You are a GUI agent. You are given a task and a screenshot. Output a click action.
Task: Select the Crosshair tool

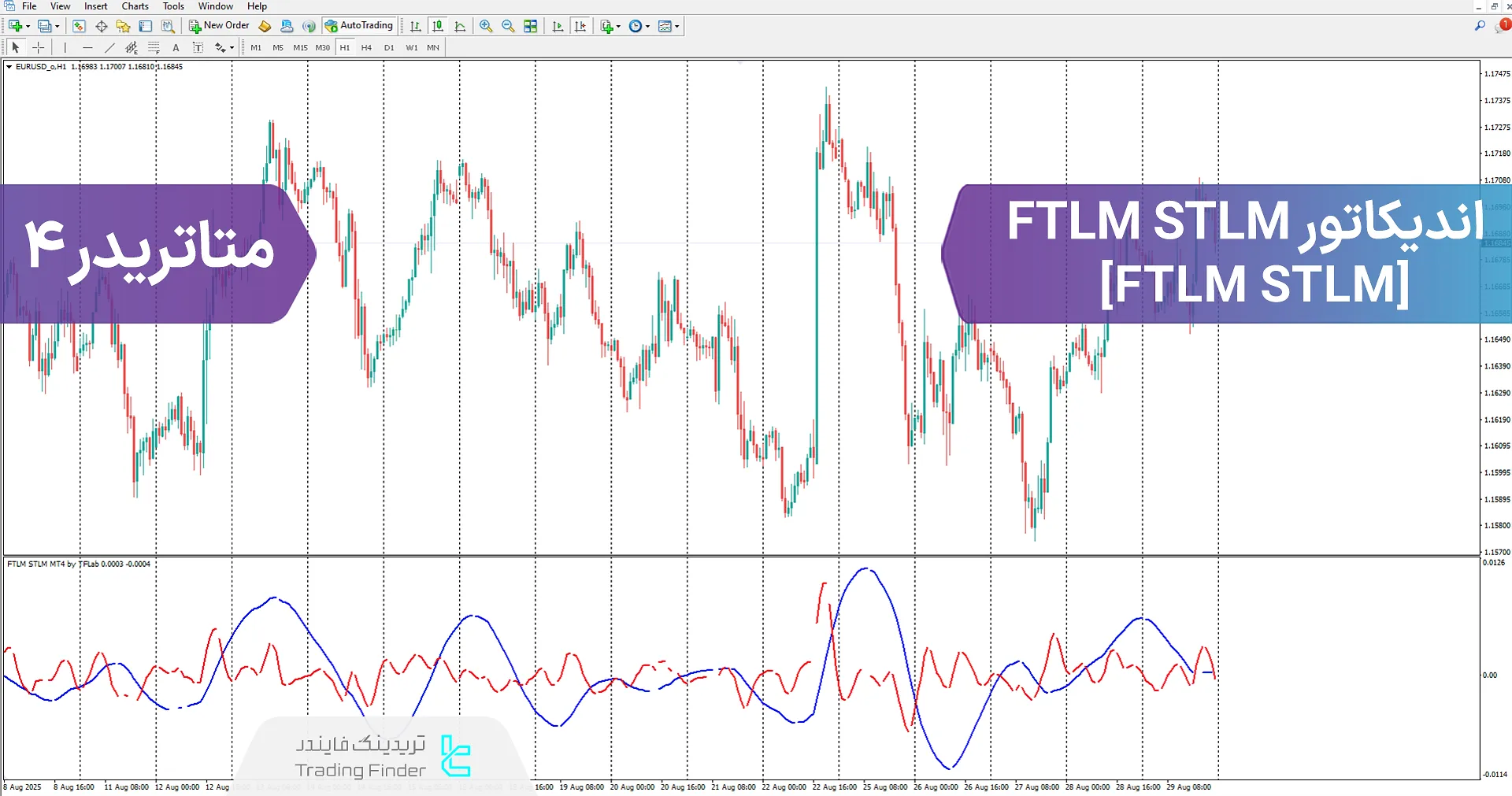click(38, 47)
